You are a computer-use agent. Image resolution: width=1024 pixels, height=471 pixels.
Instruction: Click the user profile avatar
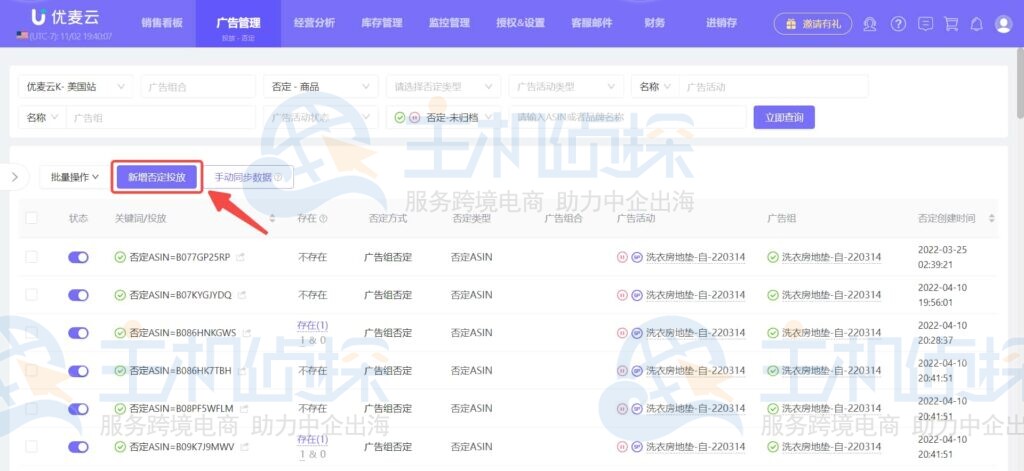(x=1003, y=23)
